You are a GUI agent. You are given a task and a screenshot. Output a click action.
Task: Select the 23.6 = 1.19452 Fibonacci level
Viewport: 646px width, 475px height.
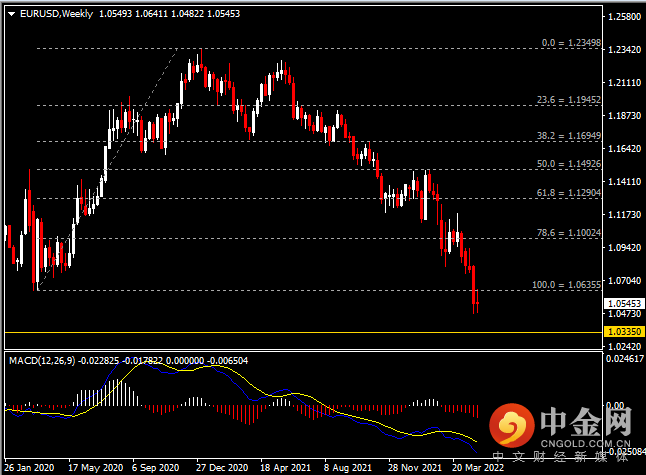tap(568, 100)
